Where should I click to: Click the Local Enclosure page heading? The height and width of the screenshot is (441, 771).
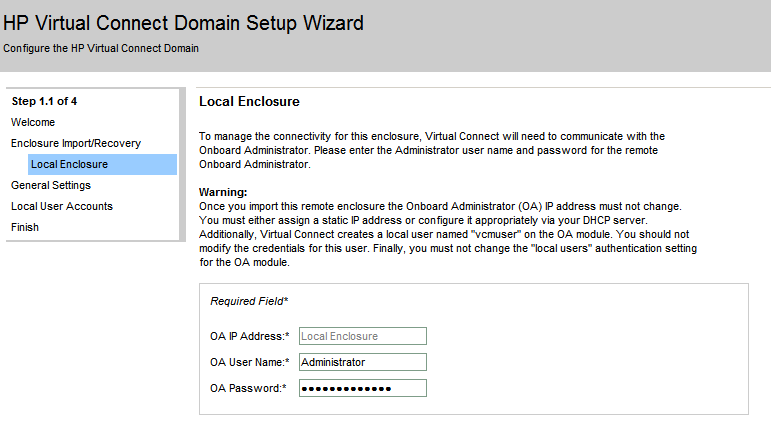point(249,102)
